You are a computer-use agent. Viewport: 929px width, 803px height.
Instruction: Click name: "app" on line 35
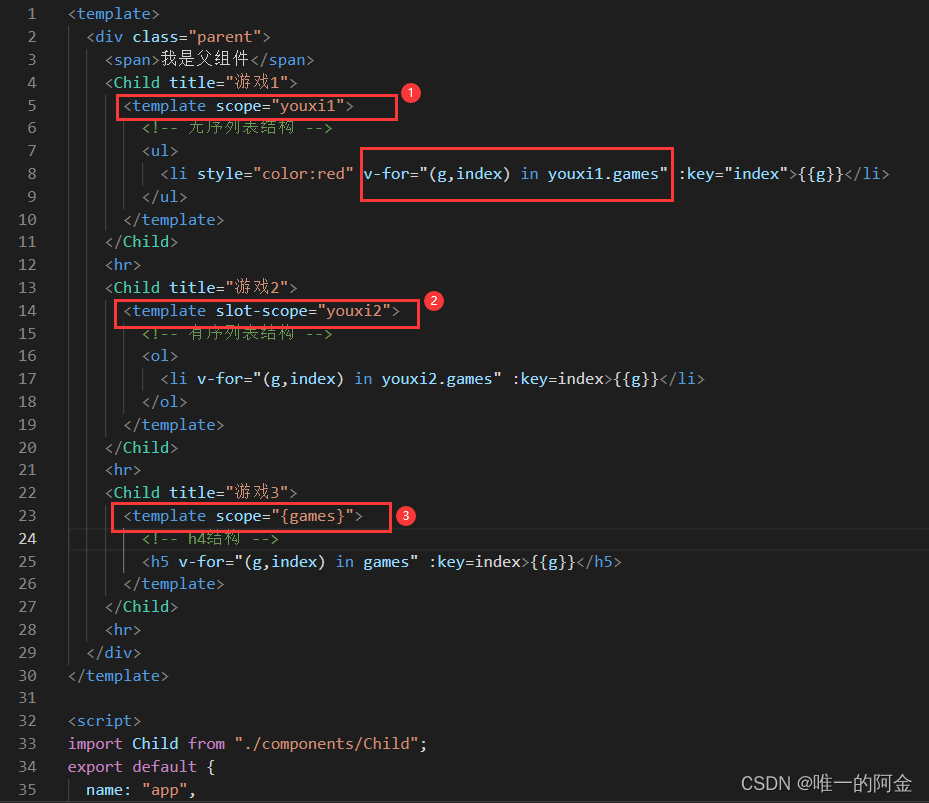[137, 790]
